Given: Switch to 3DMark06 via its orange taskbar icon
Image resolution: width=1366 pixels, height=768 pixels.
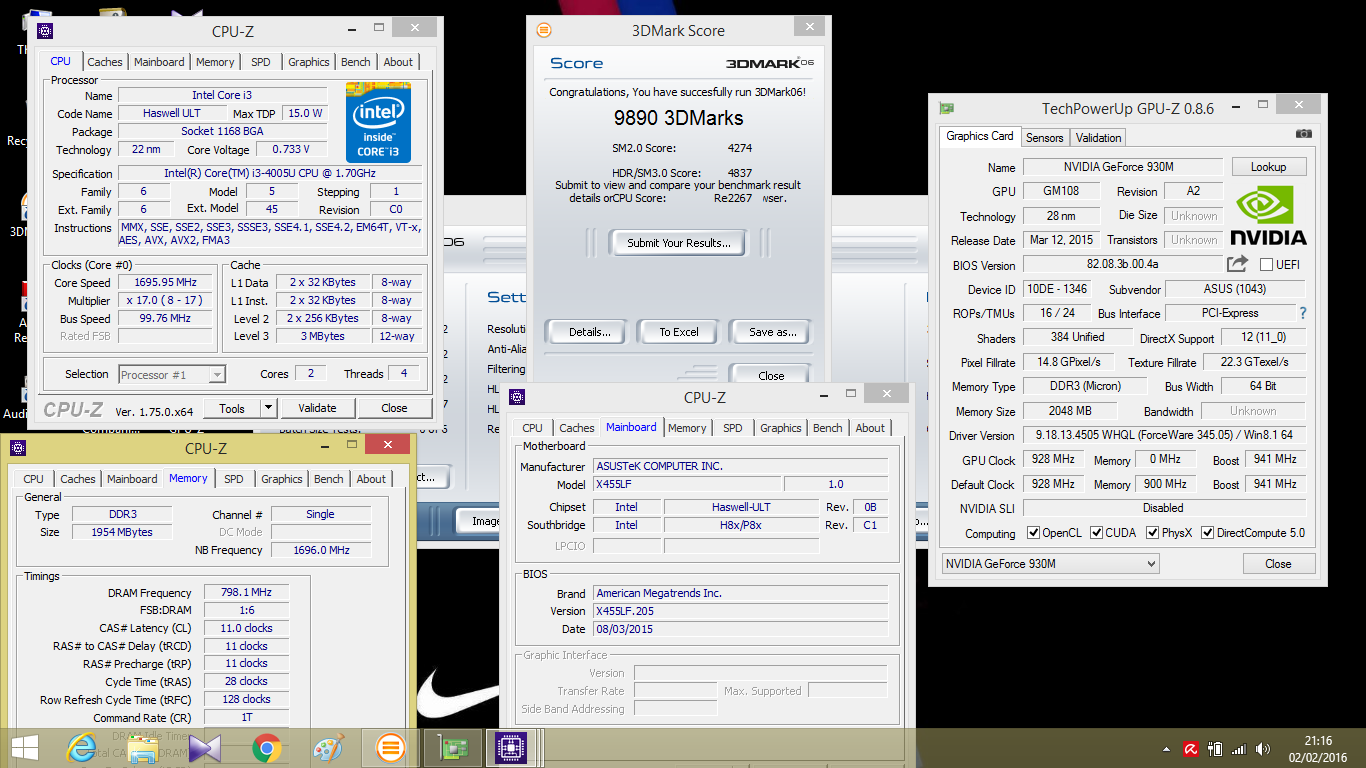Looking at the screenshot, I should [x=390, y=748].
